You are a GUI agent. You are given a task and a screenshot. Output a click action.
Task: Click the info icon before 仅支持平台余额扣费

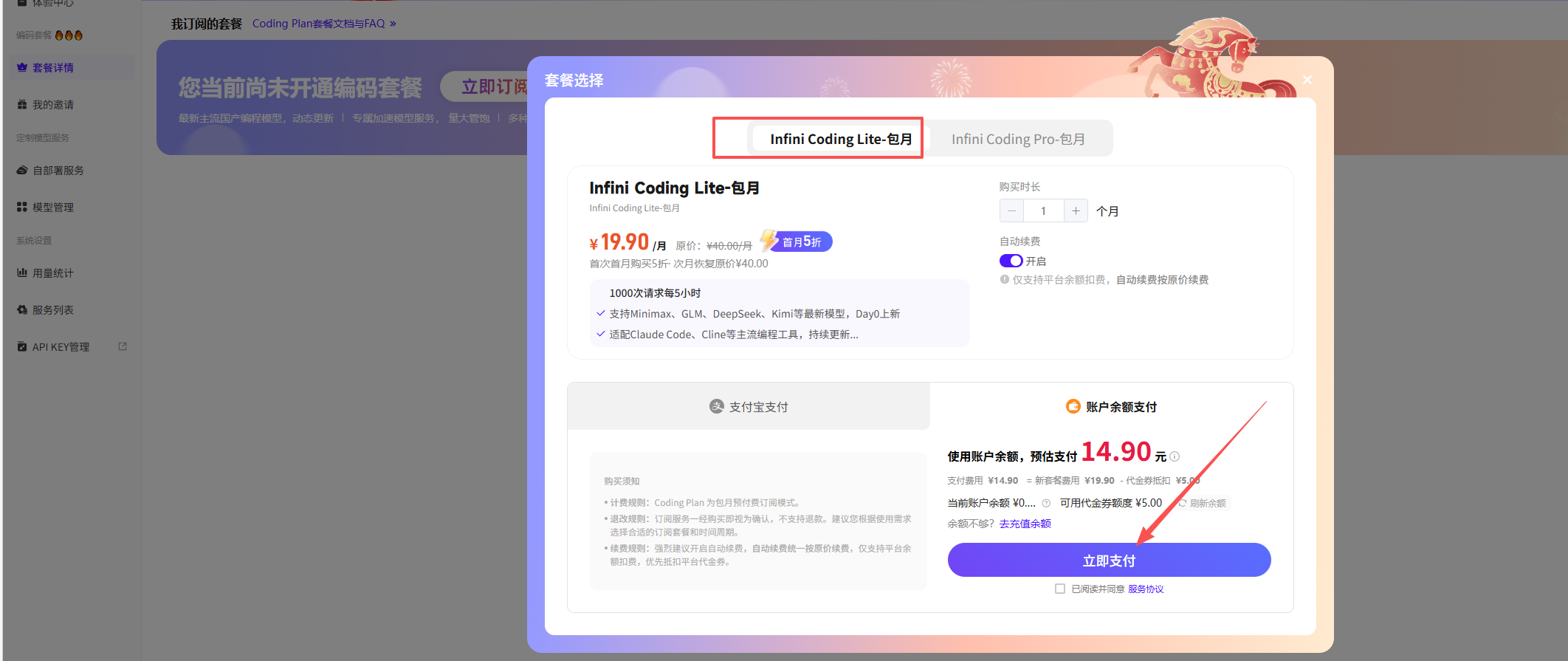[1005, 279]
